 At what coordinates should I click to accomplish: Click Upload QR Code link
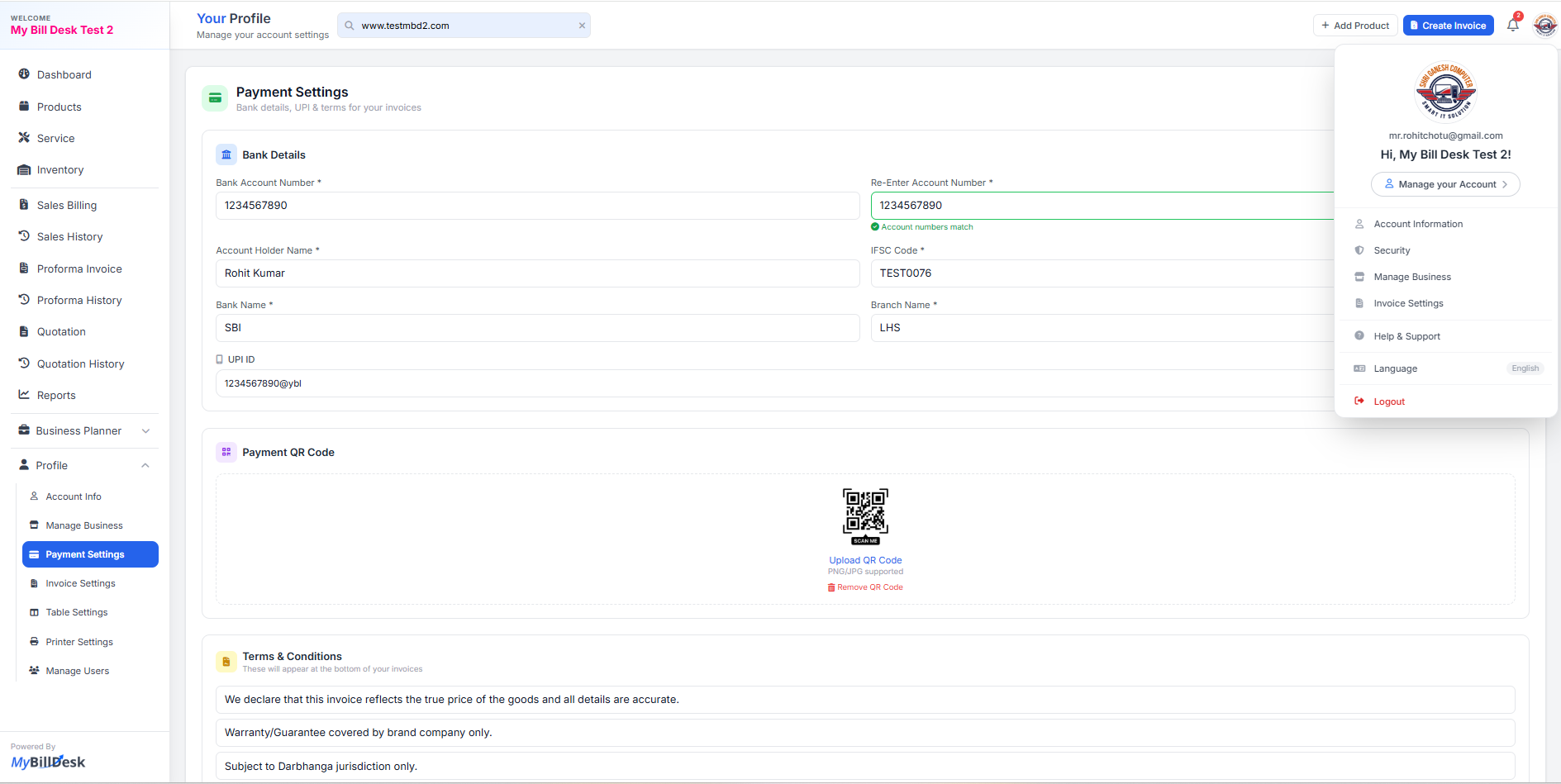[865, 560]
